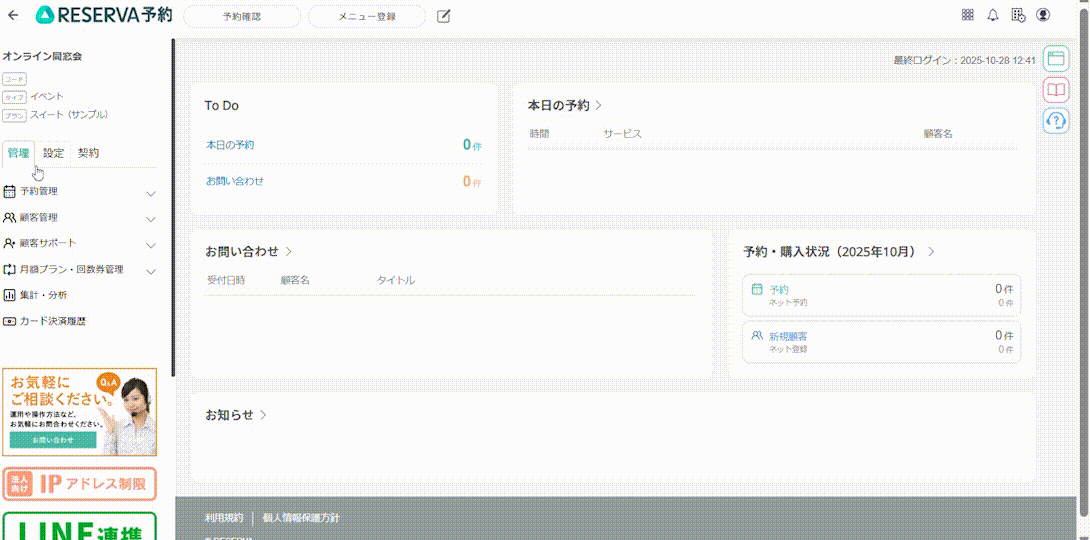Viewport: 1090px width, 540px height.
Task: Open the notification bell icon
Action: pyautogui.click(x=993, y=15)
